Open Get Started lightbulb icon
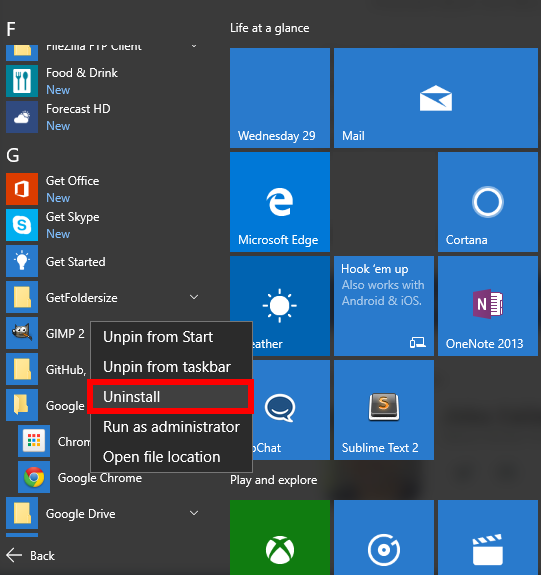Viewport: 541px width, 575px height. (x=22, y=261)
